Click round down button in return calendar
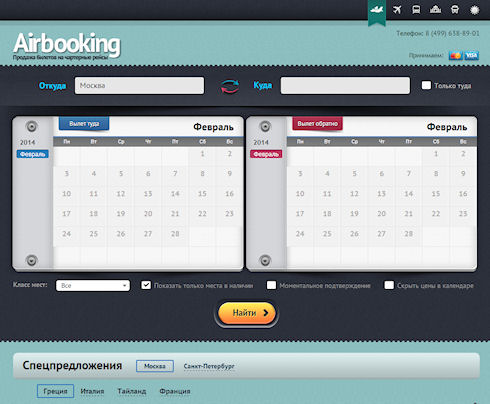This screenshot has height=404, width=490. (265, 260)
